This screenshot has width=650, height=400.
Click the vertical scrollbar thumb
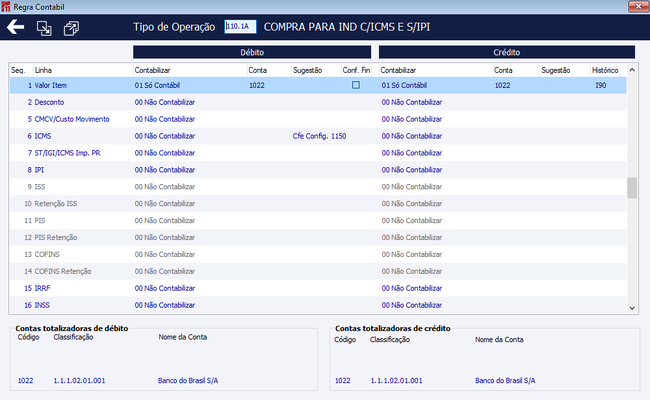tap(632, 188)
